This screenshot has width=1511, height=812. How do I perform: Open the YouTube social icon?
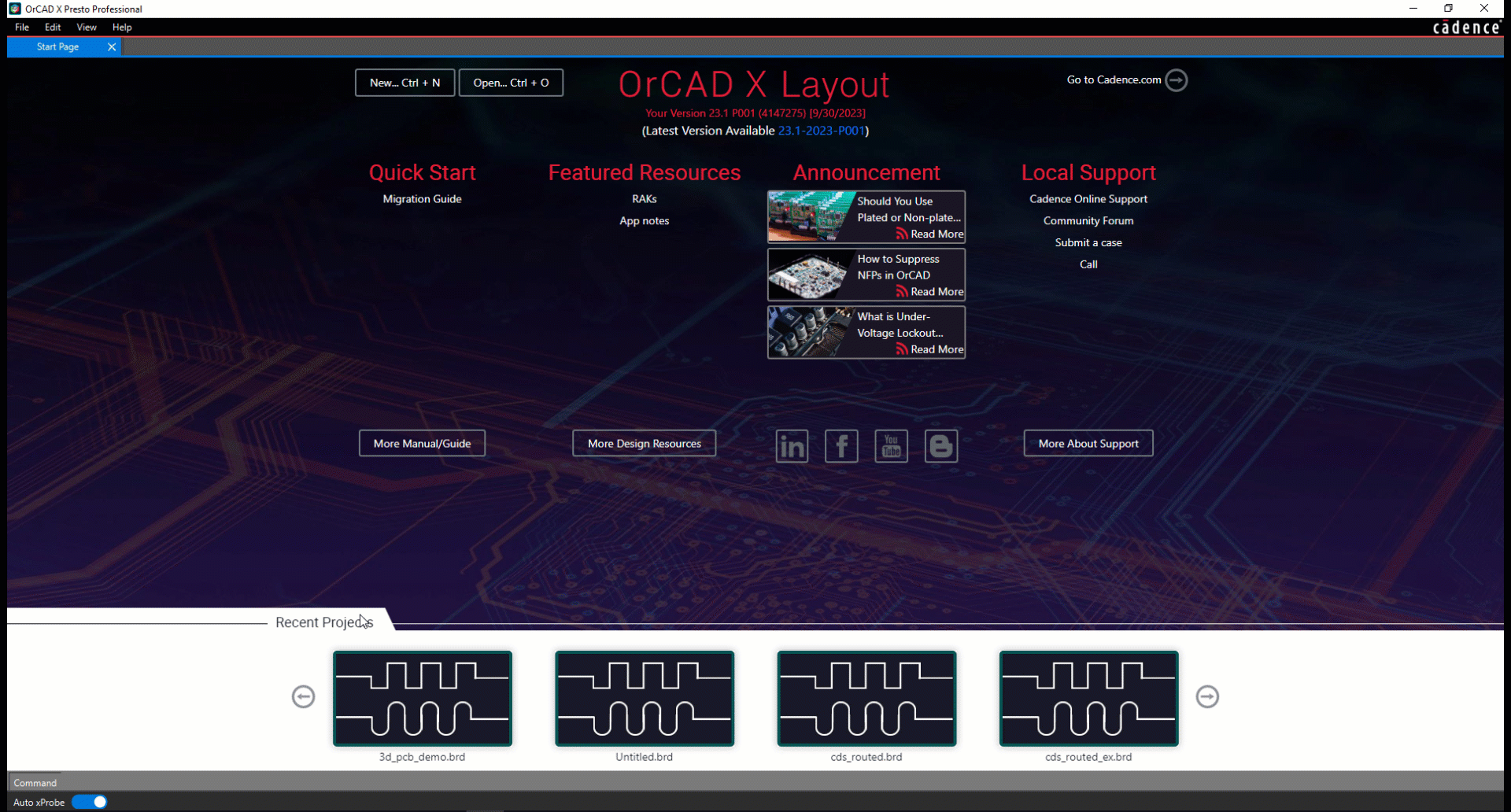891,446
